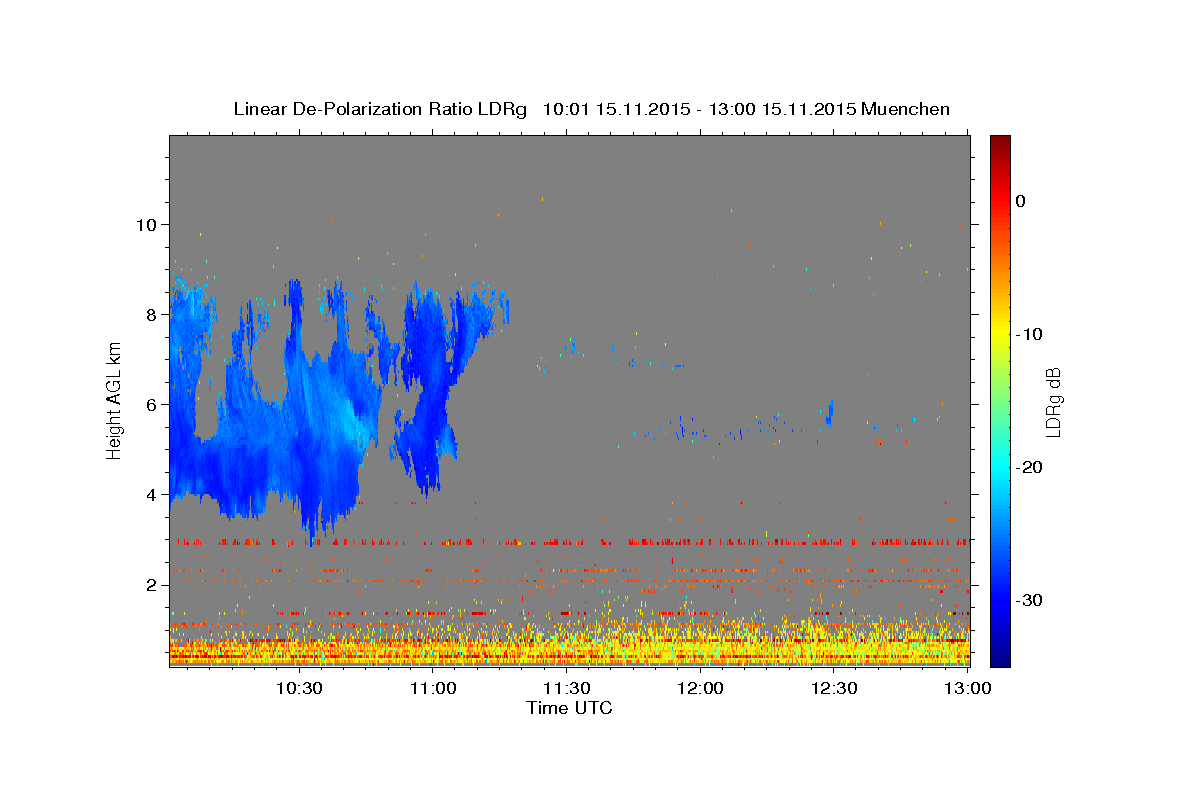Click the height tick label 2
Image resolution: width=1200 pixels, height=800 pixels.
pyautogui.click(x=151, y=584)
